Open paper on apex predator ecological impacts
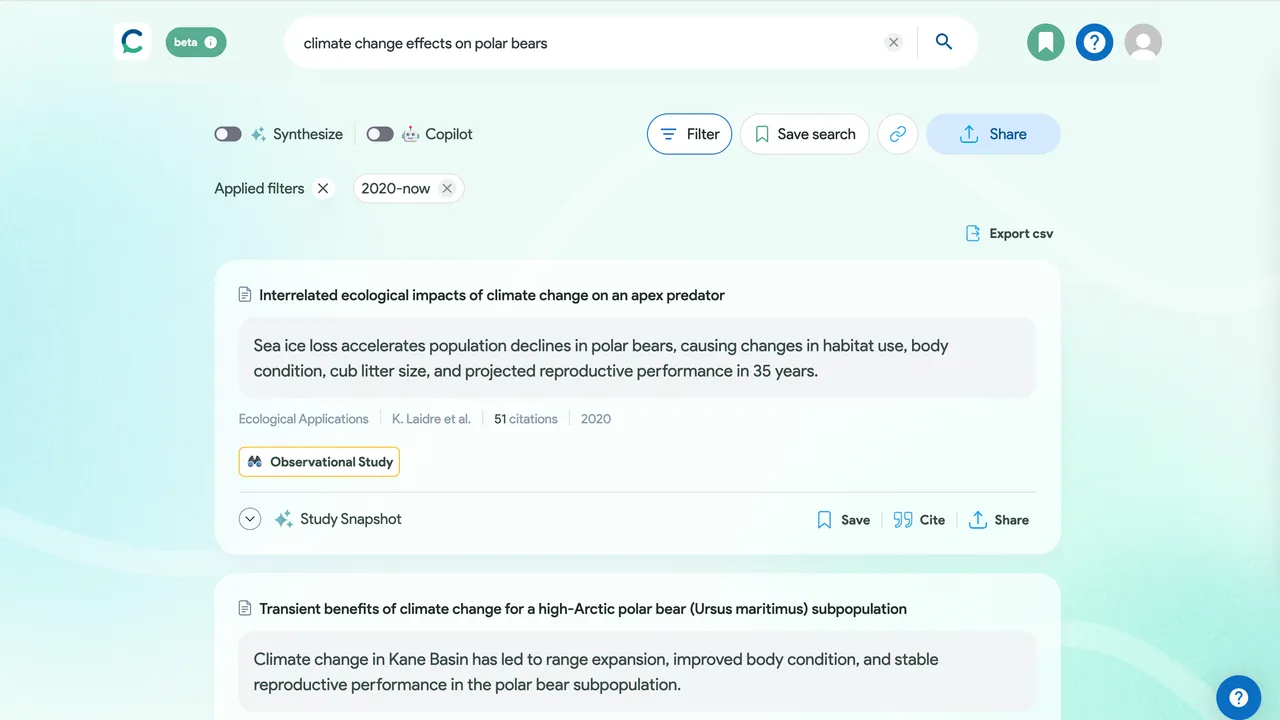1280x720 pixels. pos(492,295)
